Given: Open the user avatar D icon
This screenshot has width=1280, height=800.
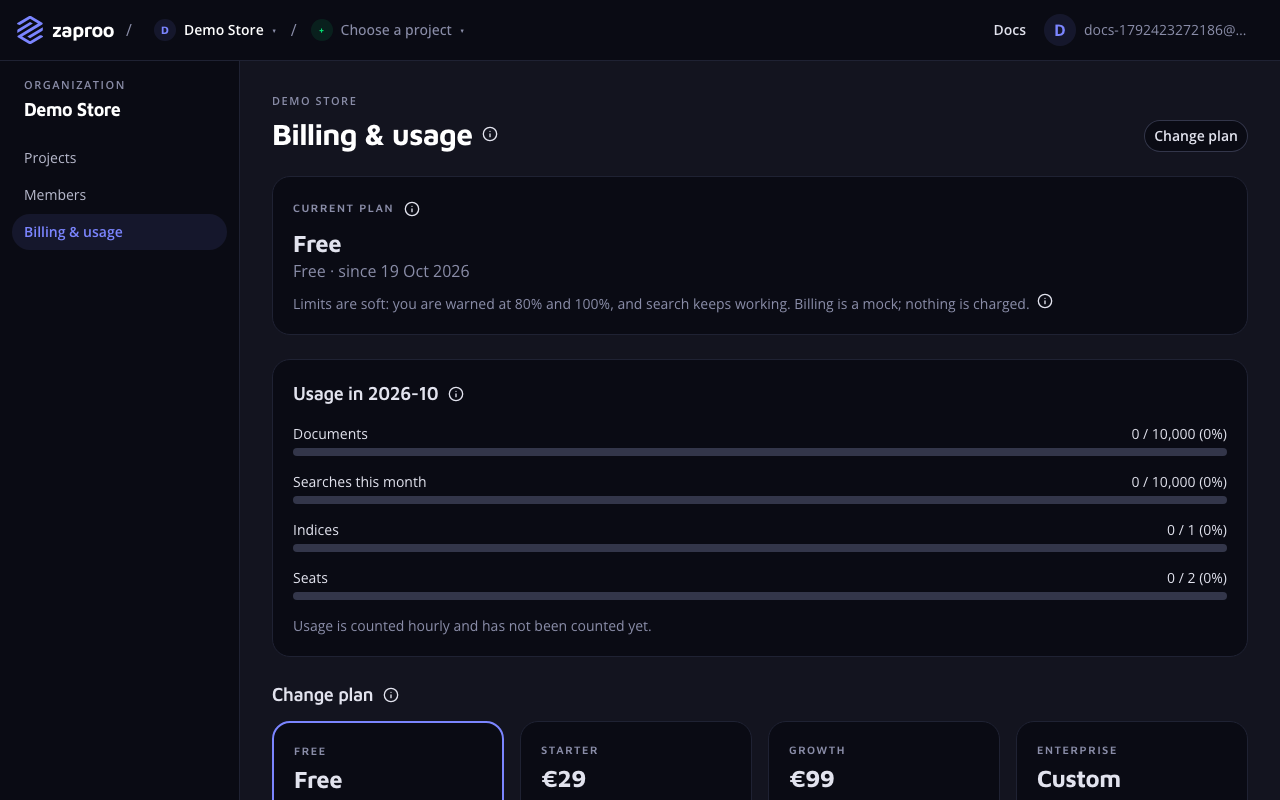Looking at the screenshot, I should [x=1060, y=30].
